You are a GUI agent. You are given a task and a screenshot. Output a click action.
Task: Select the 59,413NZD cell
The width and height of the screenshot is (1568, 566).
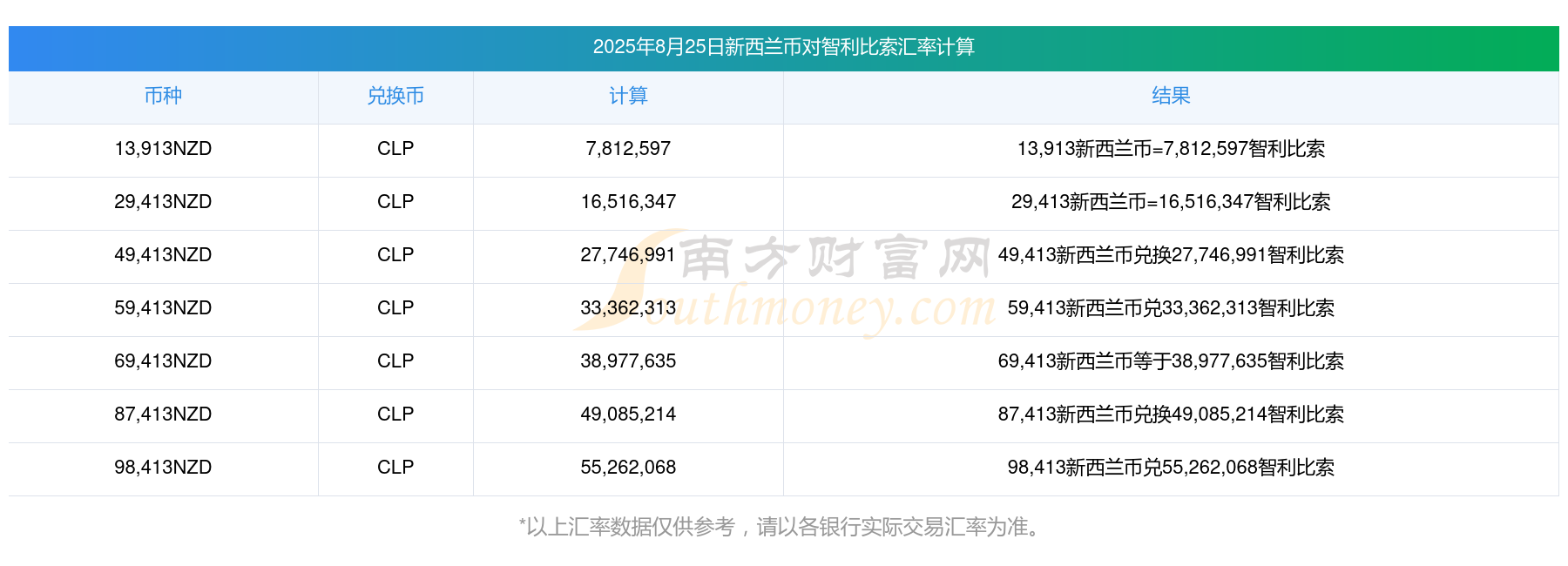(x=163, y=308)
